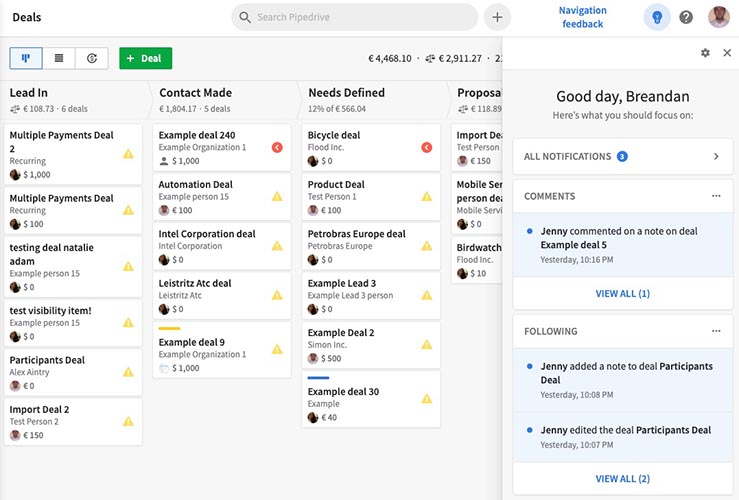
Task: Click owner avatar on Automation Deal
Action: pyautogui.click(x=164, y=211)
